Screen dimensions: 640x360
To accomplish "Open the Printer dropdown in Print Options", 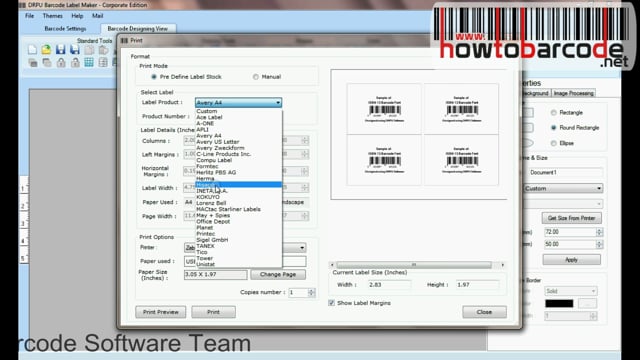I will (x=302, y=248).
